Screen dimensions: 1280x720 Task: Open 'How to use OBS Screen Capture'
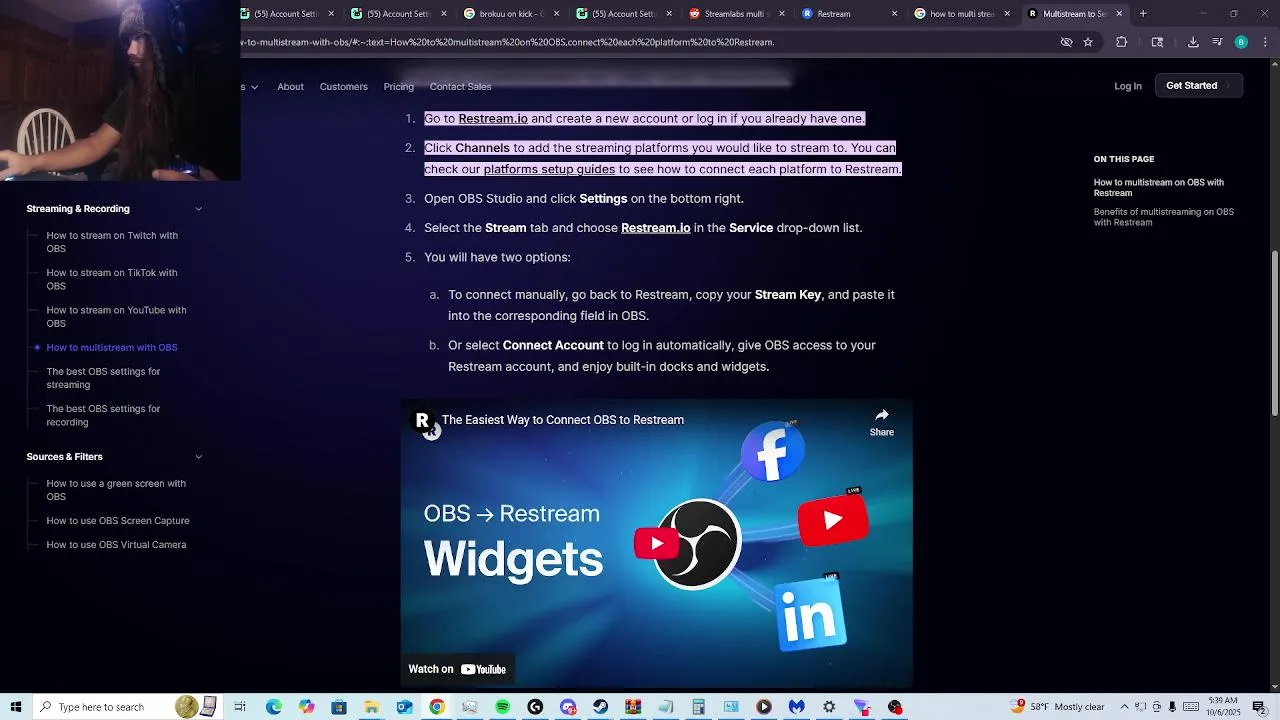coord(118,521)
